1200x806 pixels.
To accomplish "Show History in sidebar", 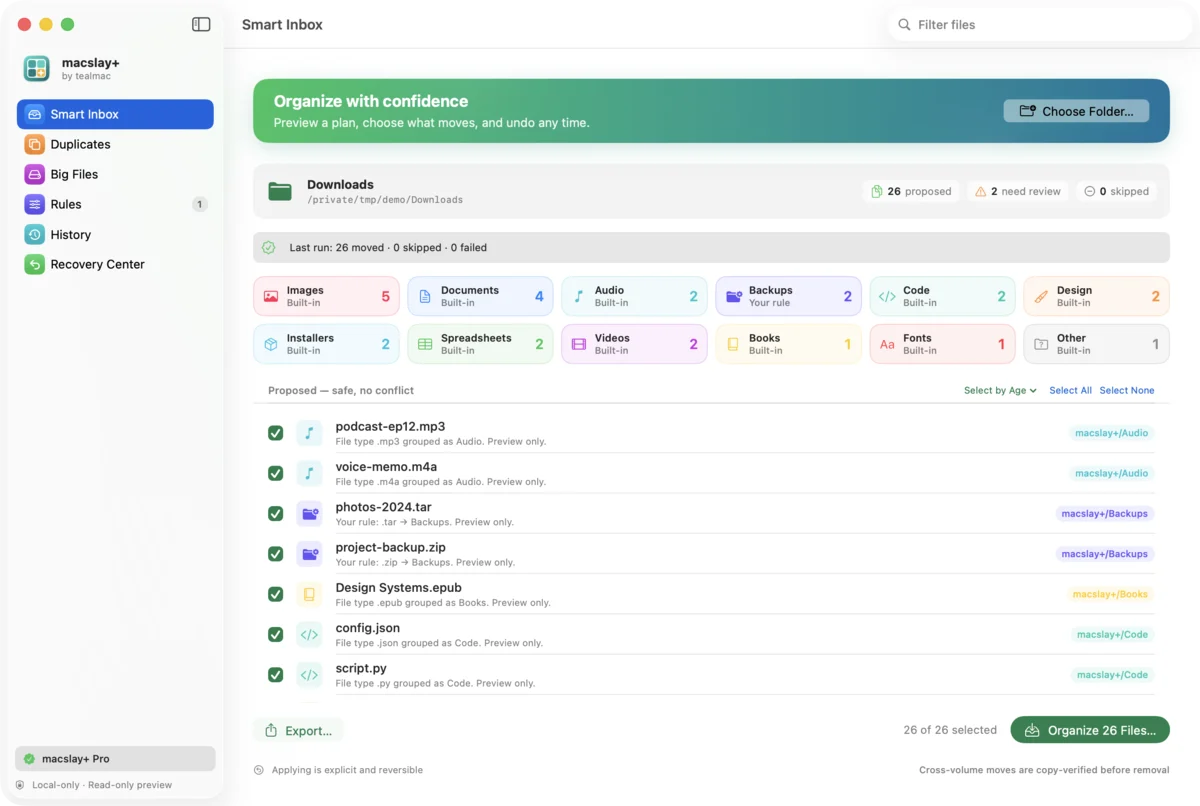I will (x=115, y=234).
